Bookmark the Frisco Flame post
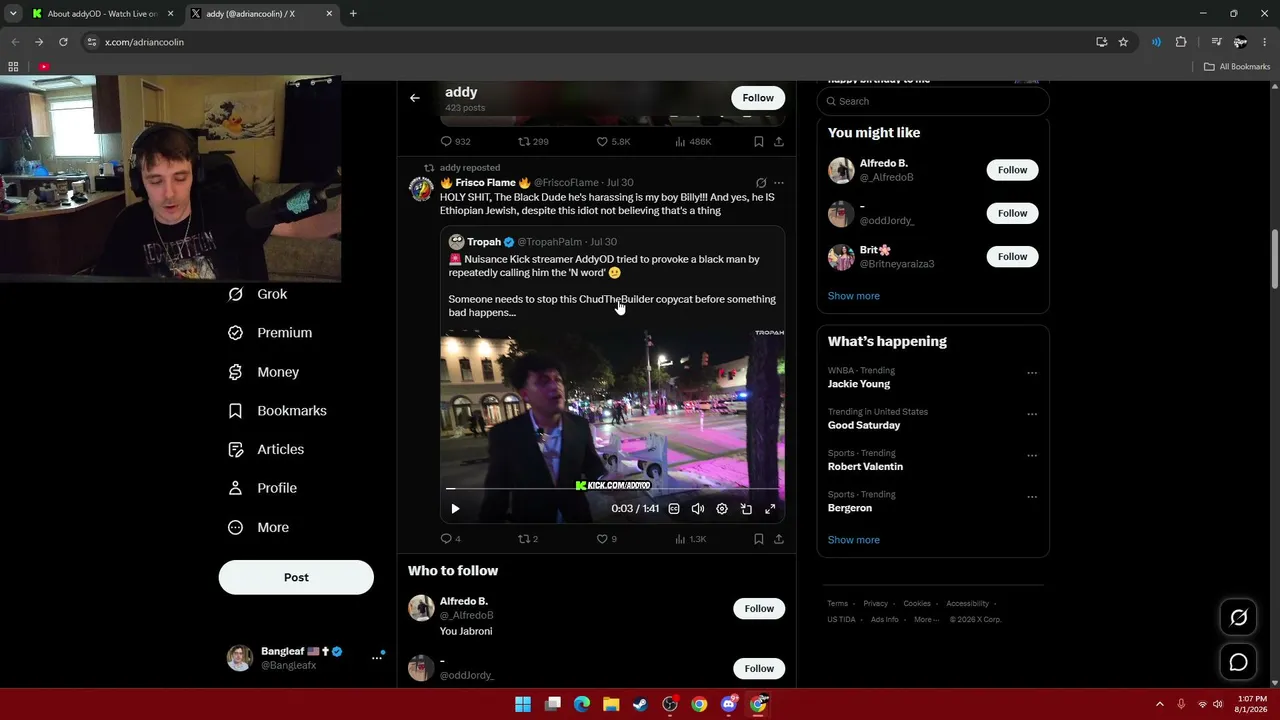 point(759,539)
